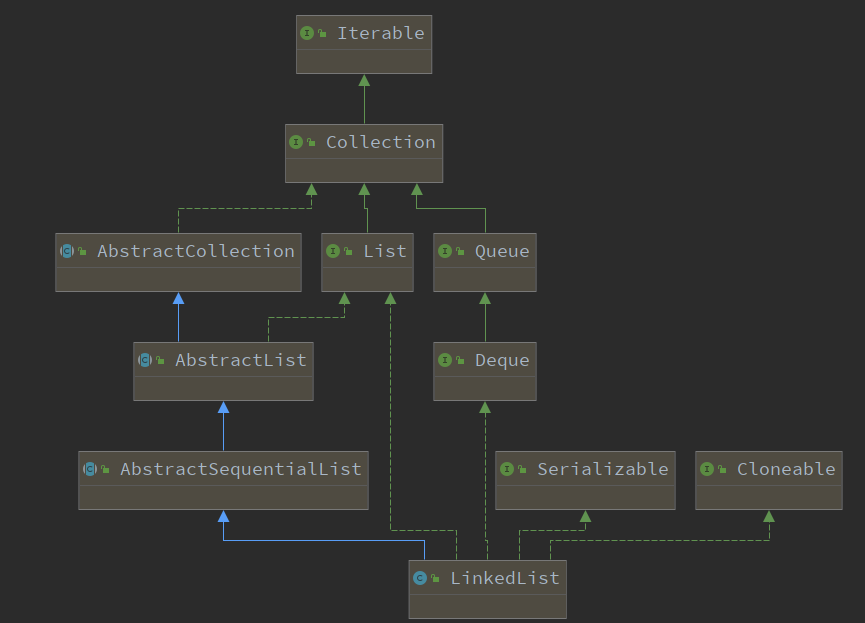Image resolution: width=865 pixels, height=623 pixels.
Task: Click the public lock icon beside Collection
Action: pos(311,143)
